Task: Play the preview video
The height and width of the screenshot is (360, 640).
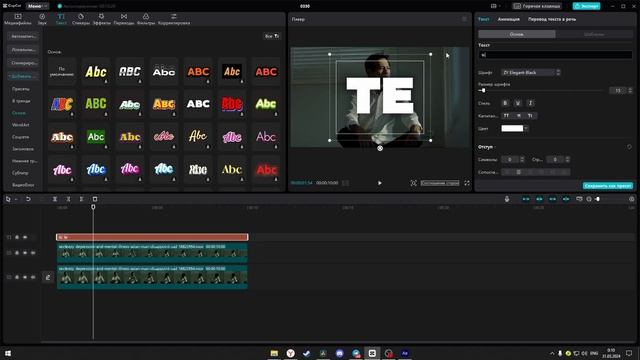Action: click(x=380, y=183)
